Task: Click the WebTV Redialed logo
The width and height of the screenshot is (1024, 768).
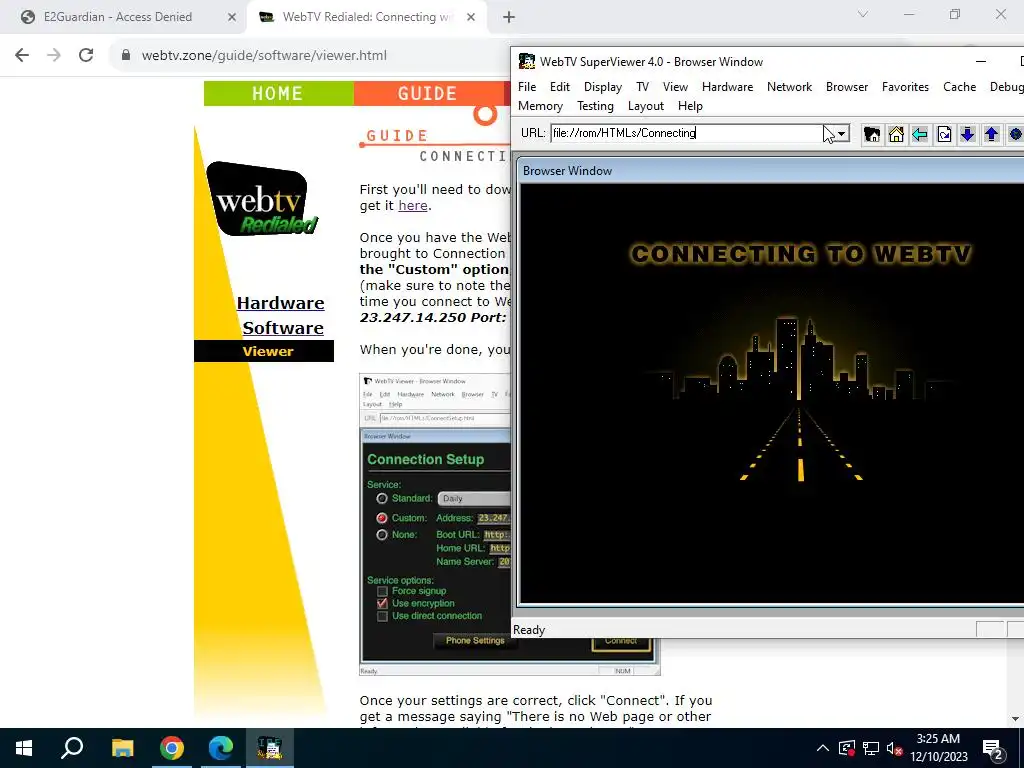Action: click(262, 199)
